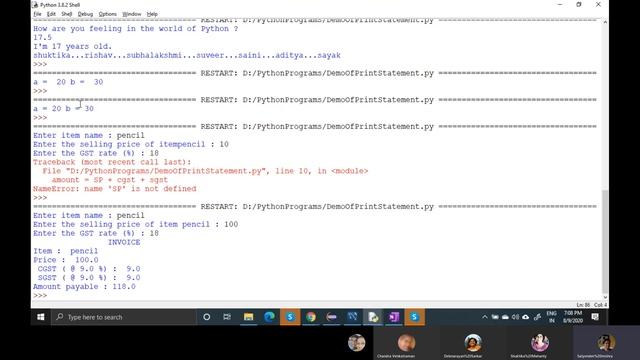Open the Options menu
Screen dimensions: 640x360
(108, 14)
